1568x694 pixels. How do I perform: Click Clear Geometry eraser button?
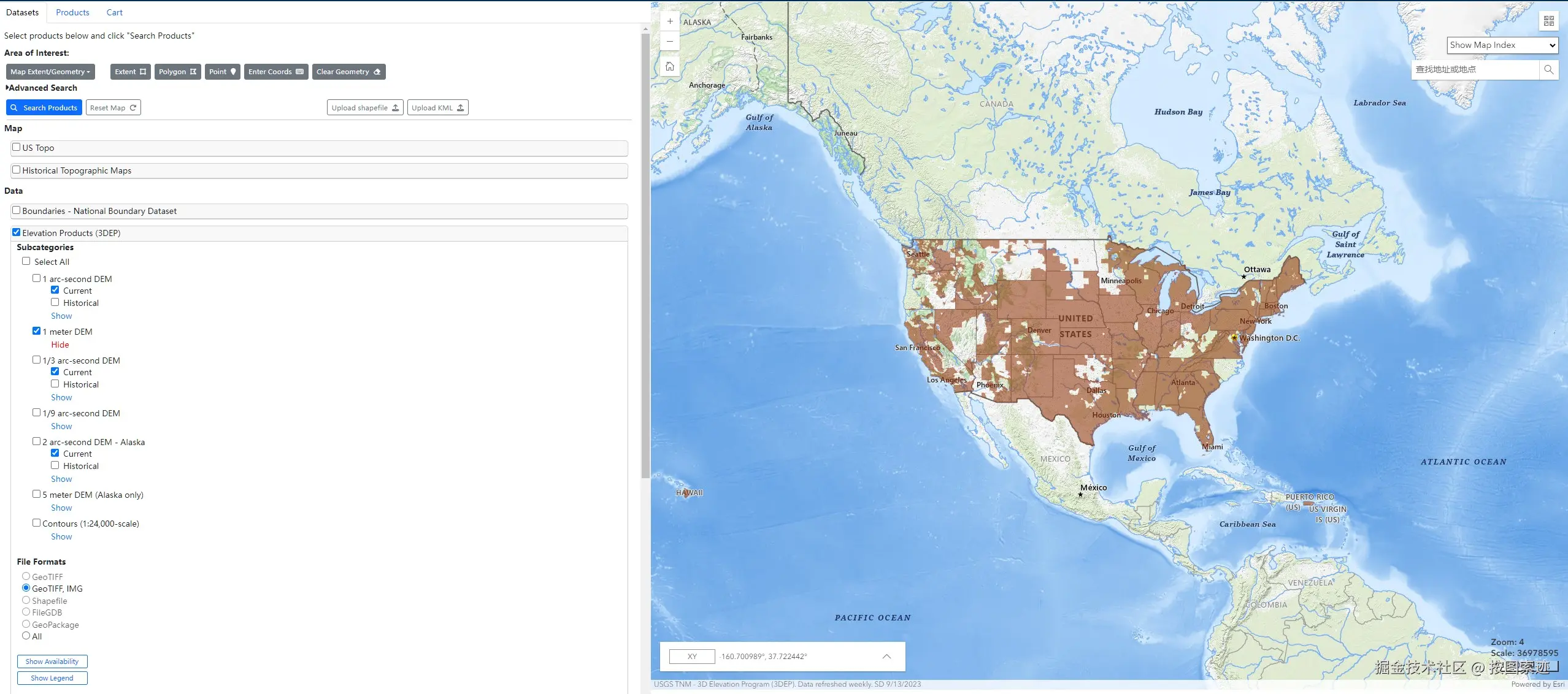[348, 72]
